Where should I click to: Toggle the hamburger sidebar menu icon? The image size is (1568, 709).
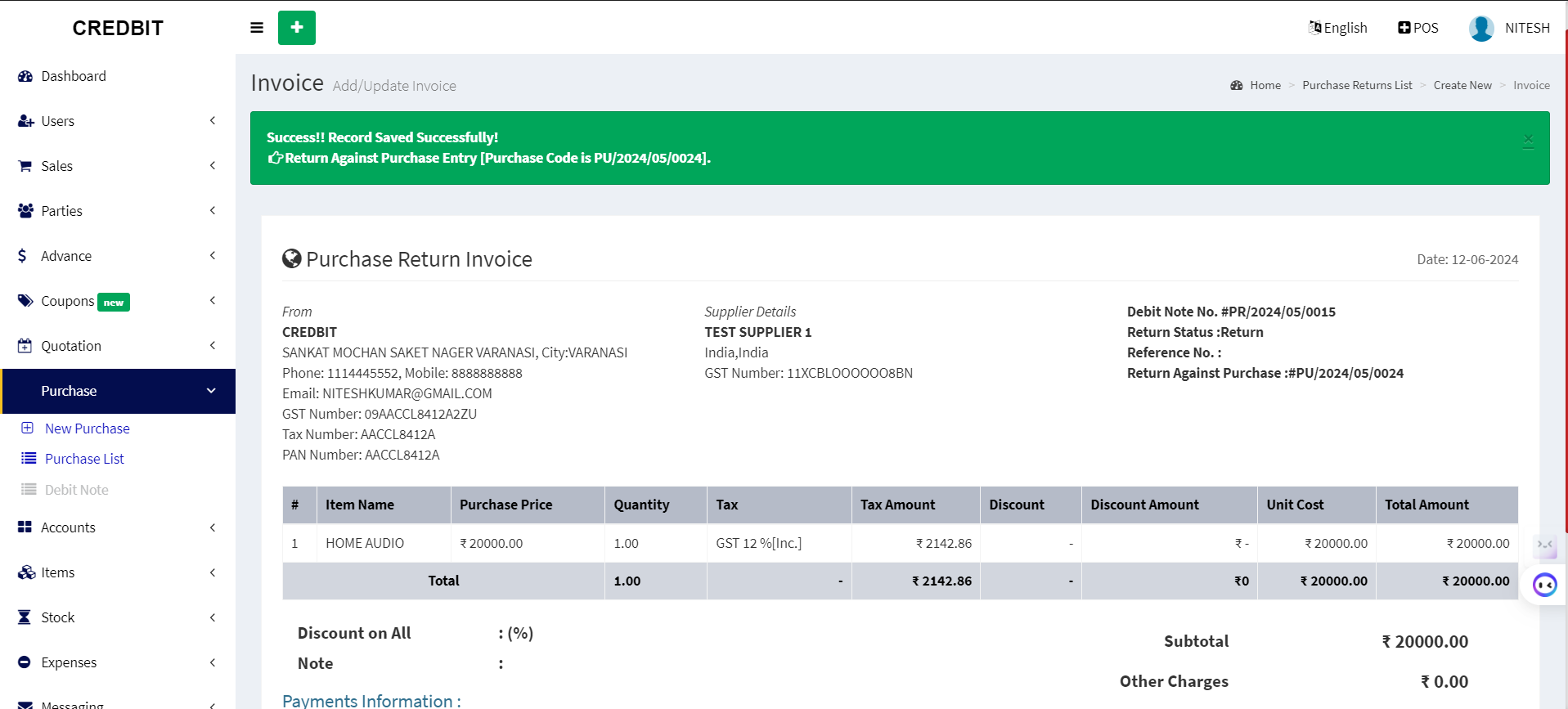tap(257, 28)
